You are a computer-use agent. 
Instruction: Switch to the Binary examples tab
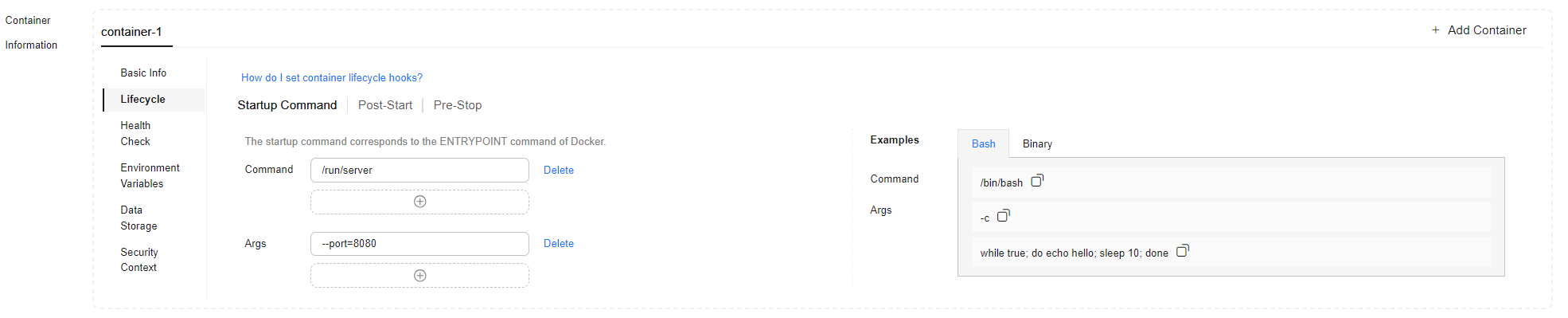[x=1037, y=143]
